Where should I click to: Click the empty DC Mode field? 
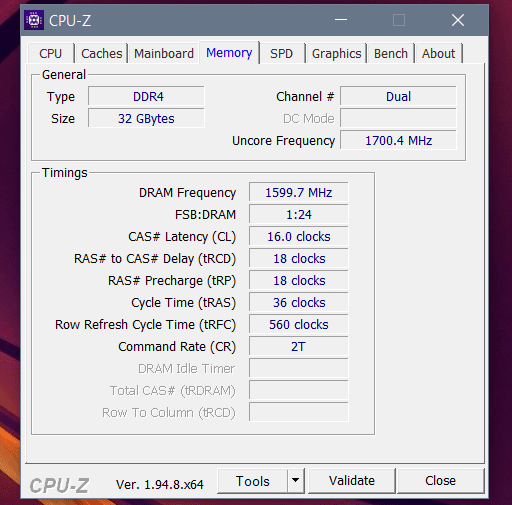(398, 119)
